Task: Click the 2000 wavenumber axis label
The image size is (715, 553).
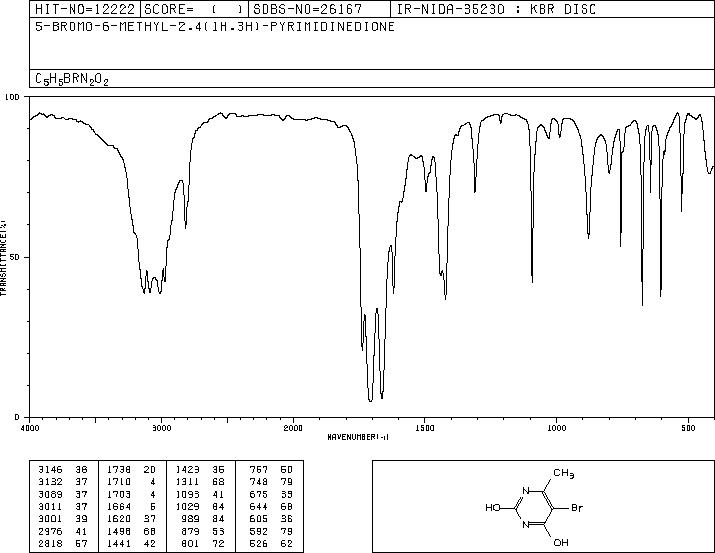Action: pos(293,428)
